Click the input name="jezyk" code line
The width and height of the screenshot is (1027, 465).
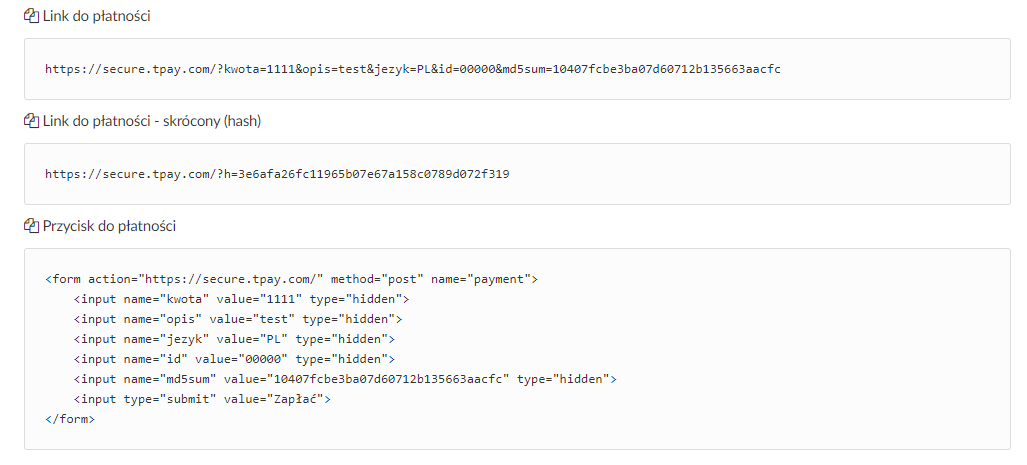tap(234, 339)
